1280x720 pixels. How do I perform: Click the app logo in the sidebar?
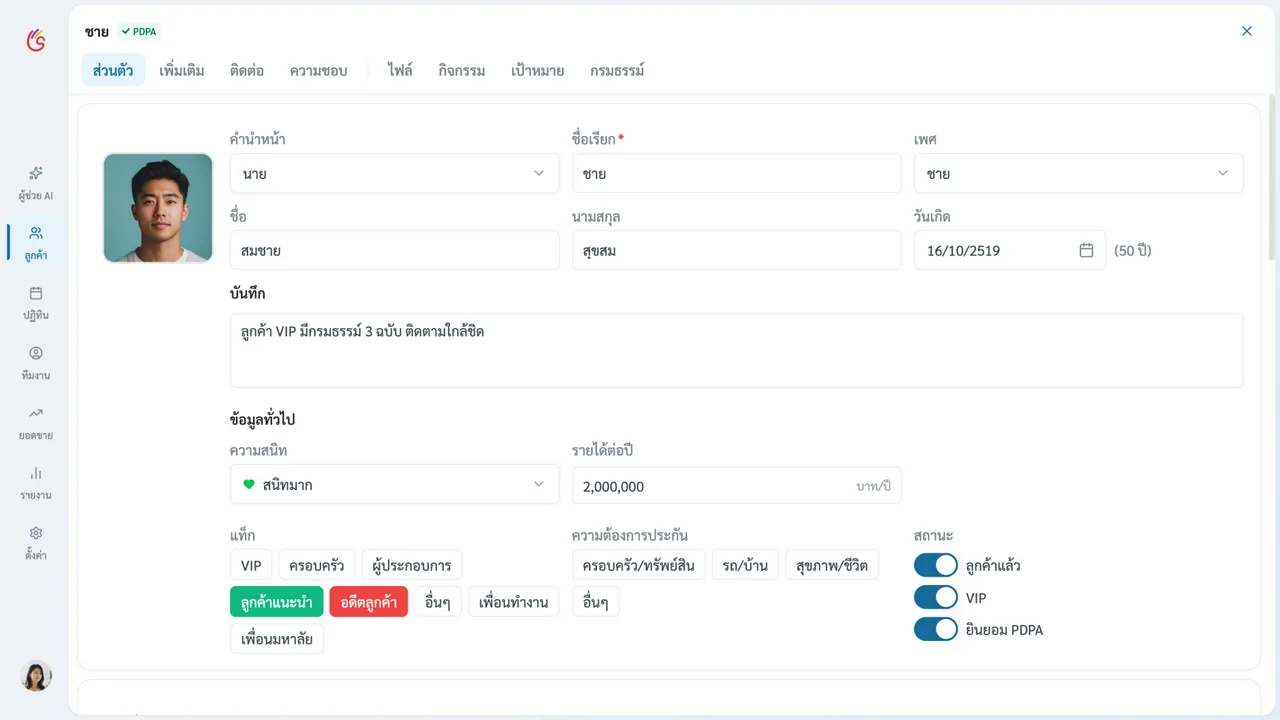pos(36,40)
